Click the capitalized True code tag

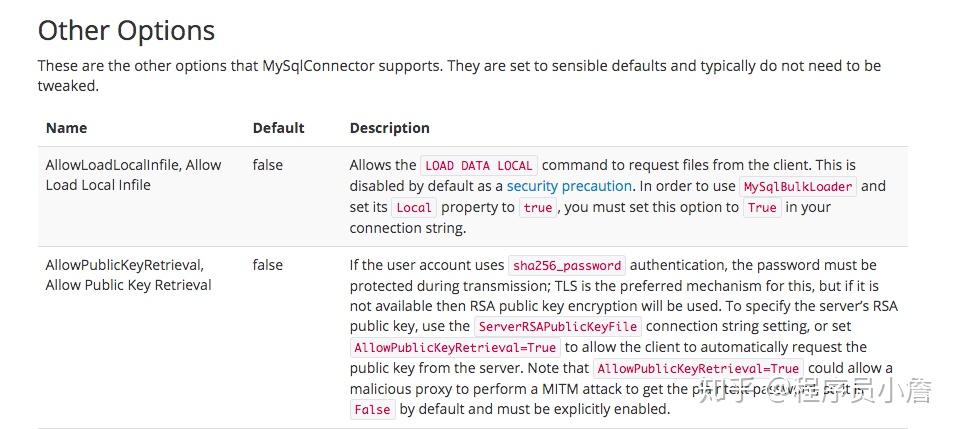(x=762, y=207)
